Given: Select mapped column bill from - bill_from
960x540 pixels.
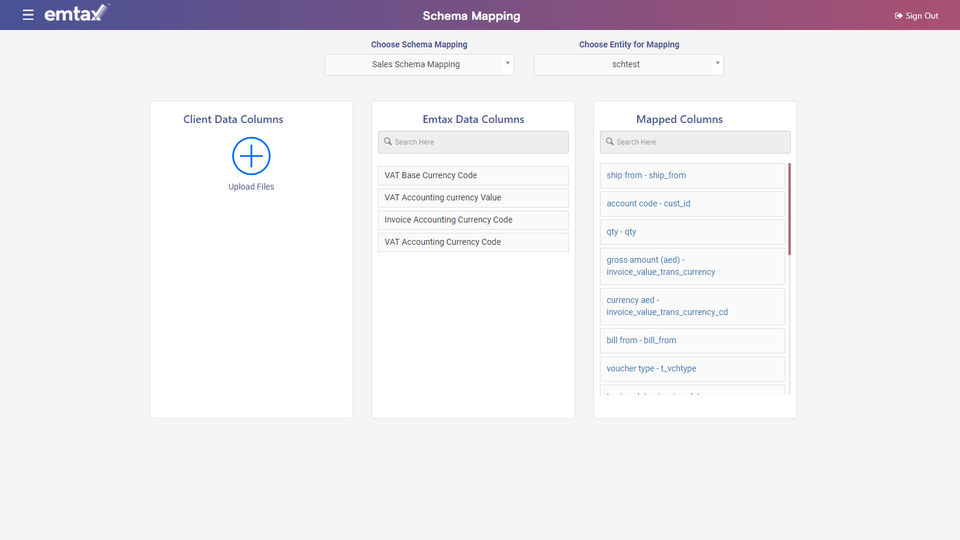Looking at the screenshot, I should 692,340.
